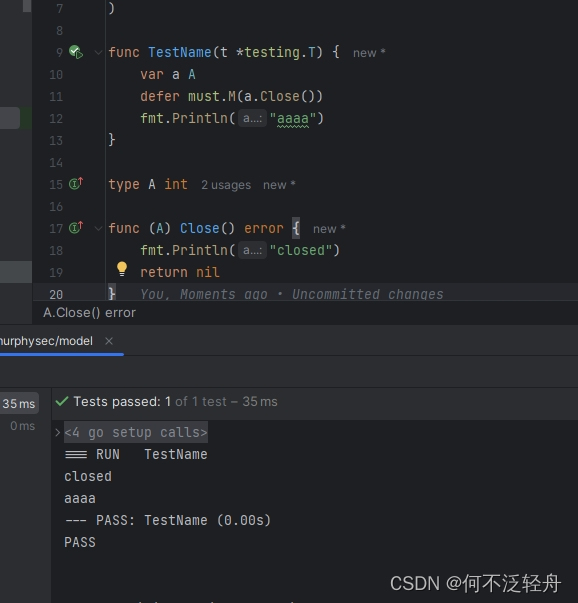Collapse the Close function fold arrow
The height and width of the screenshot is (603, 578).
(x=98, y=228)
